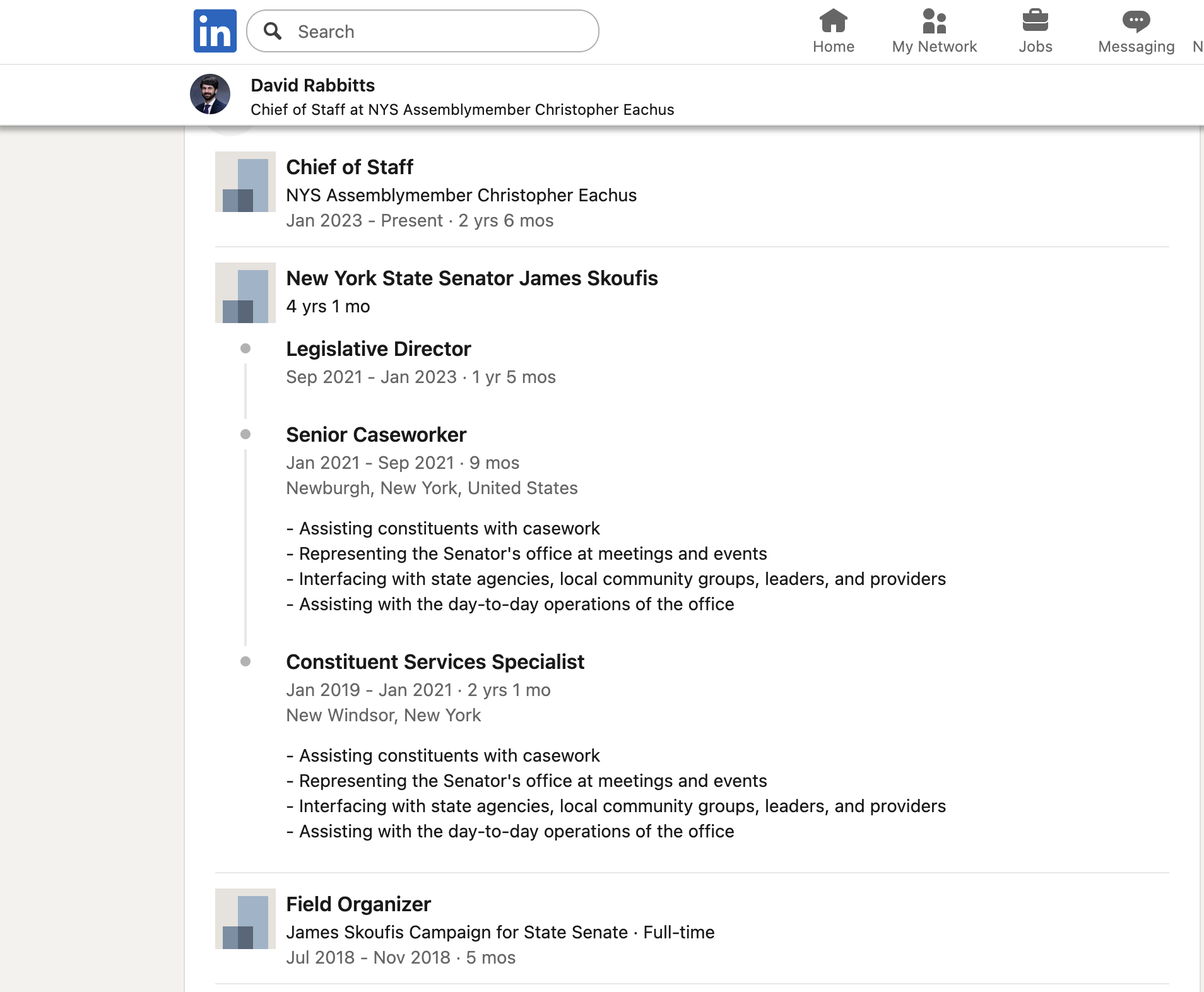
Task: Click the search magnifier icon
Action: coord(273,31)
